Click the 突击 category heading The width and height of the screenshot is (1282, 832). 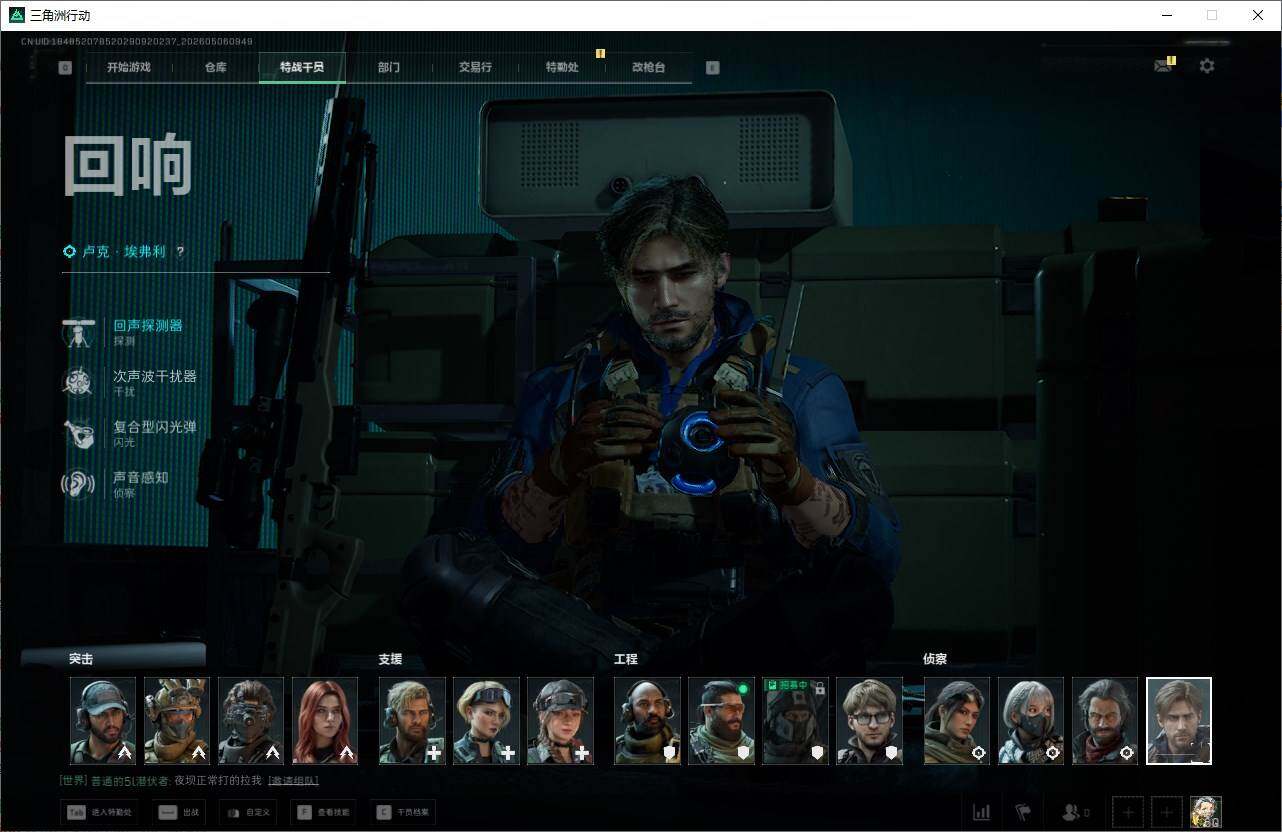[81, 659]
